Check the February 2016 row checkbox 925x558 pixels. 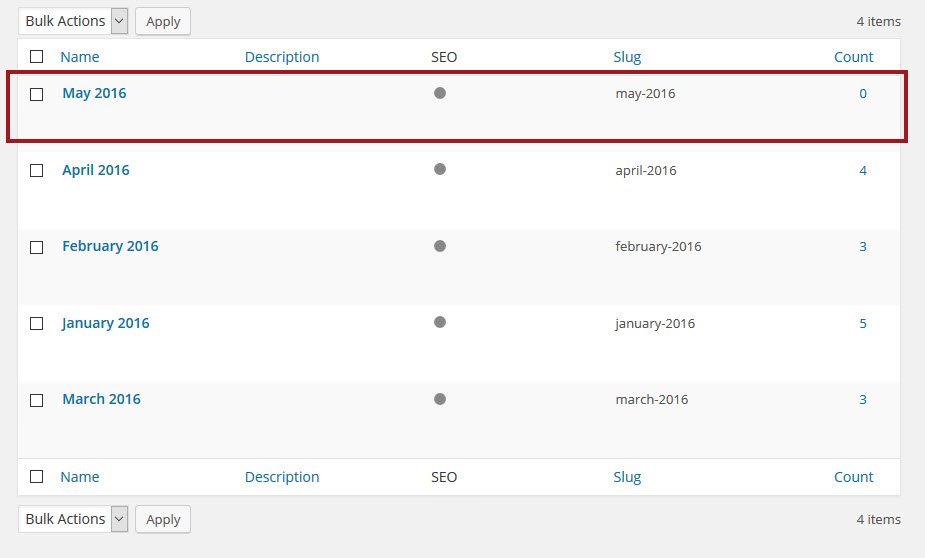(37, 247)
